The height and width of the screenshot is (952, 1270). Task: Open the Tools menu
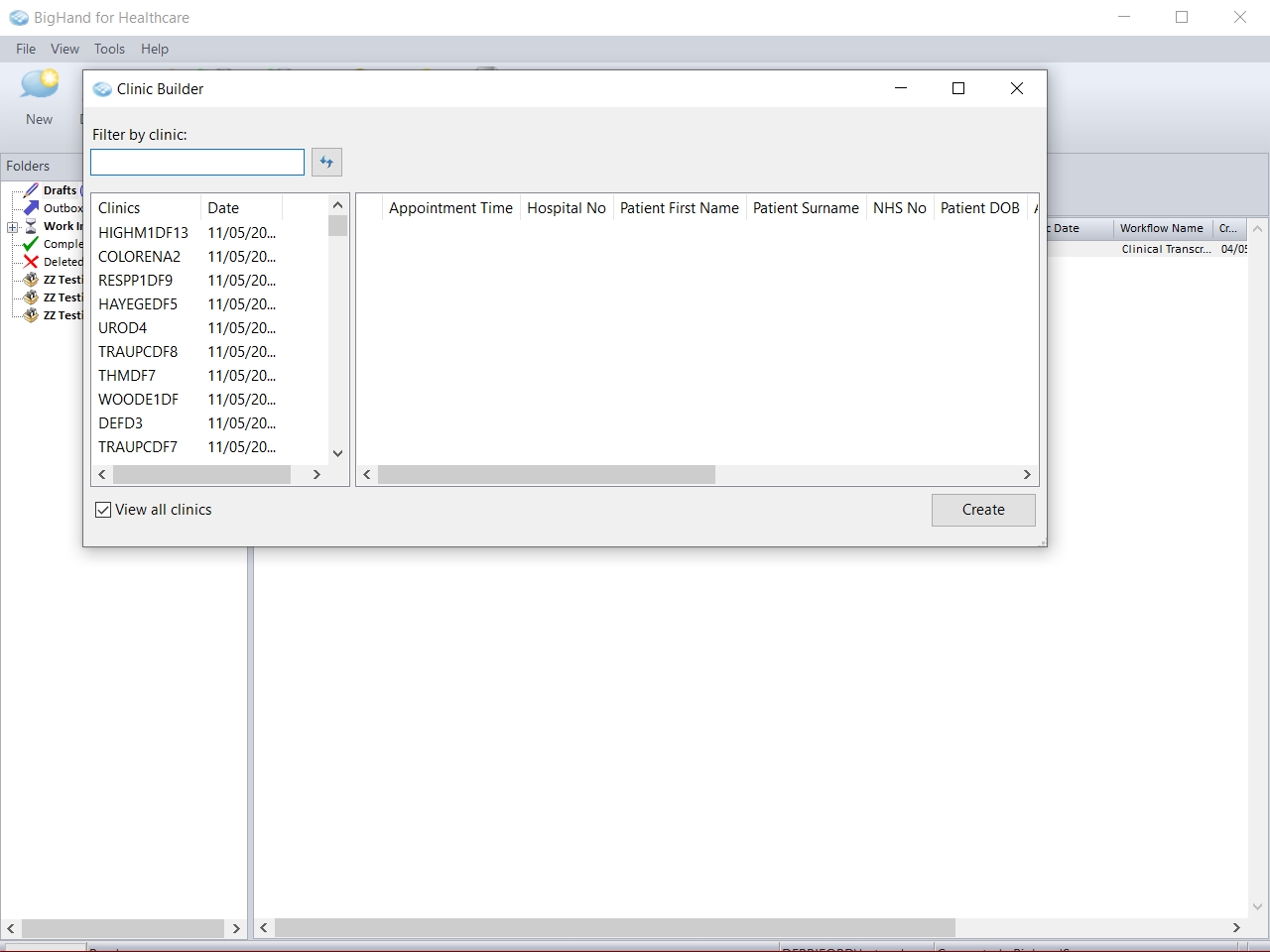coord(109,49)
